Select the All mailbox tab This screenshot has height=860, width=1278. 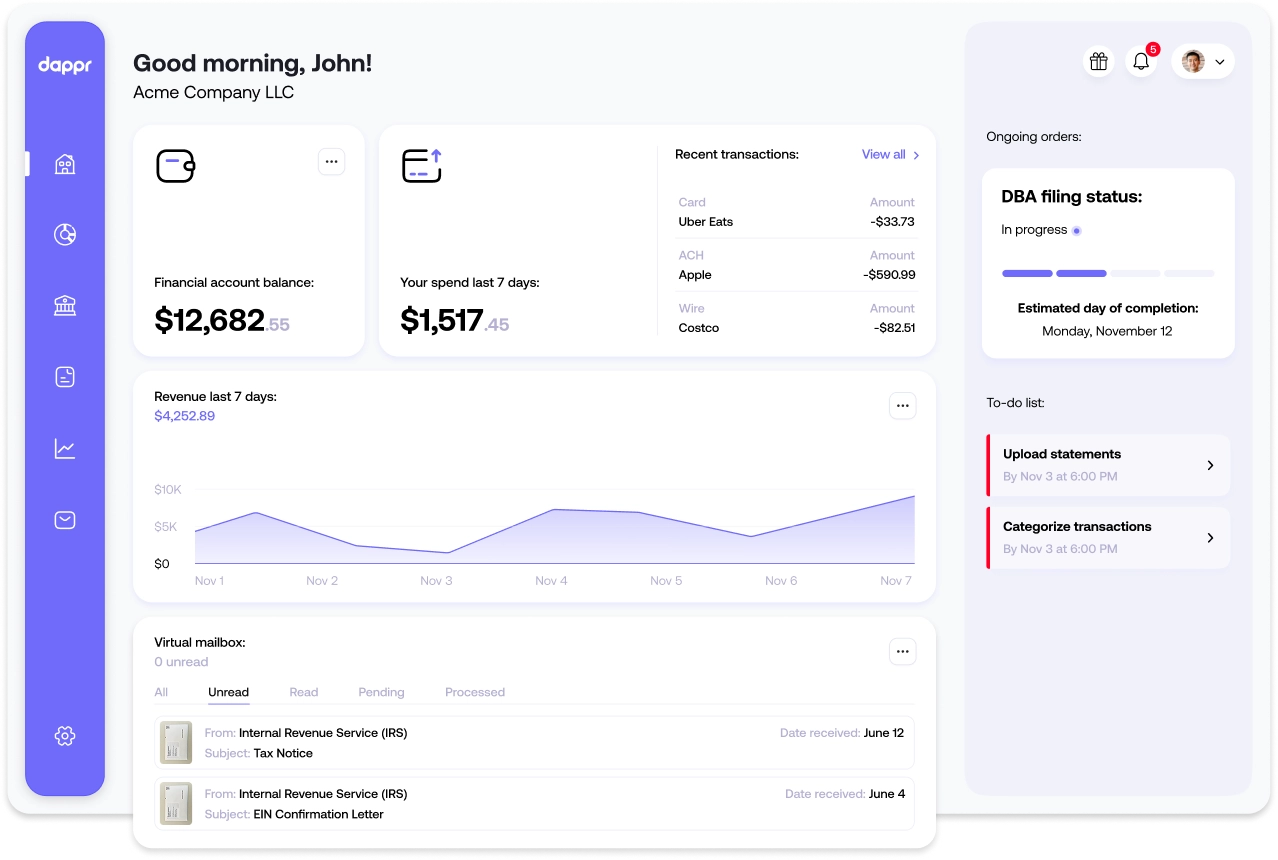(x=161, y=692)
